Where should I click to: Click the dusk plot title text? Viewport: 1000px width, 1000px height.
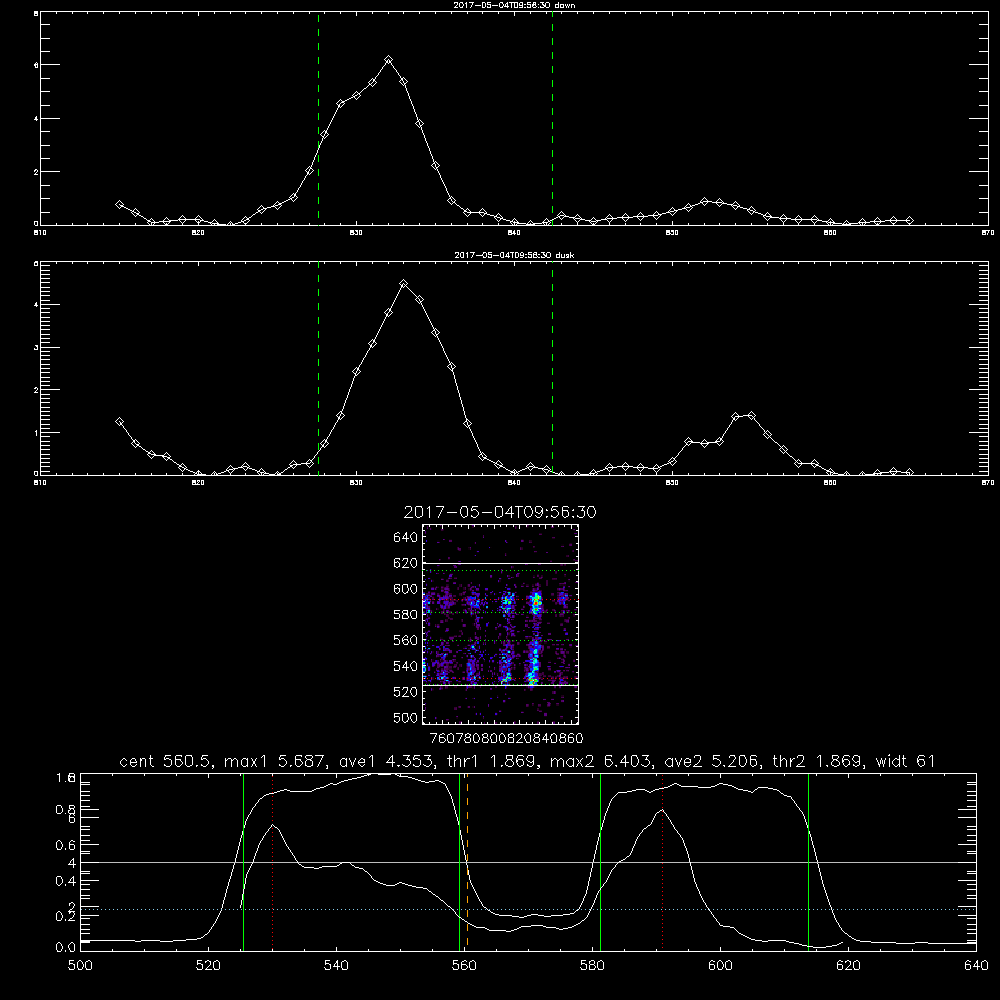514,255
